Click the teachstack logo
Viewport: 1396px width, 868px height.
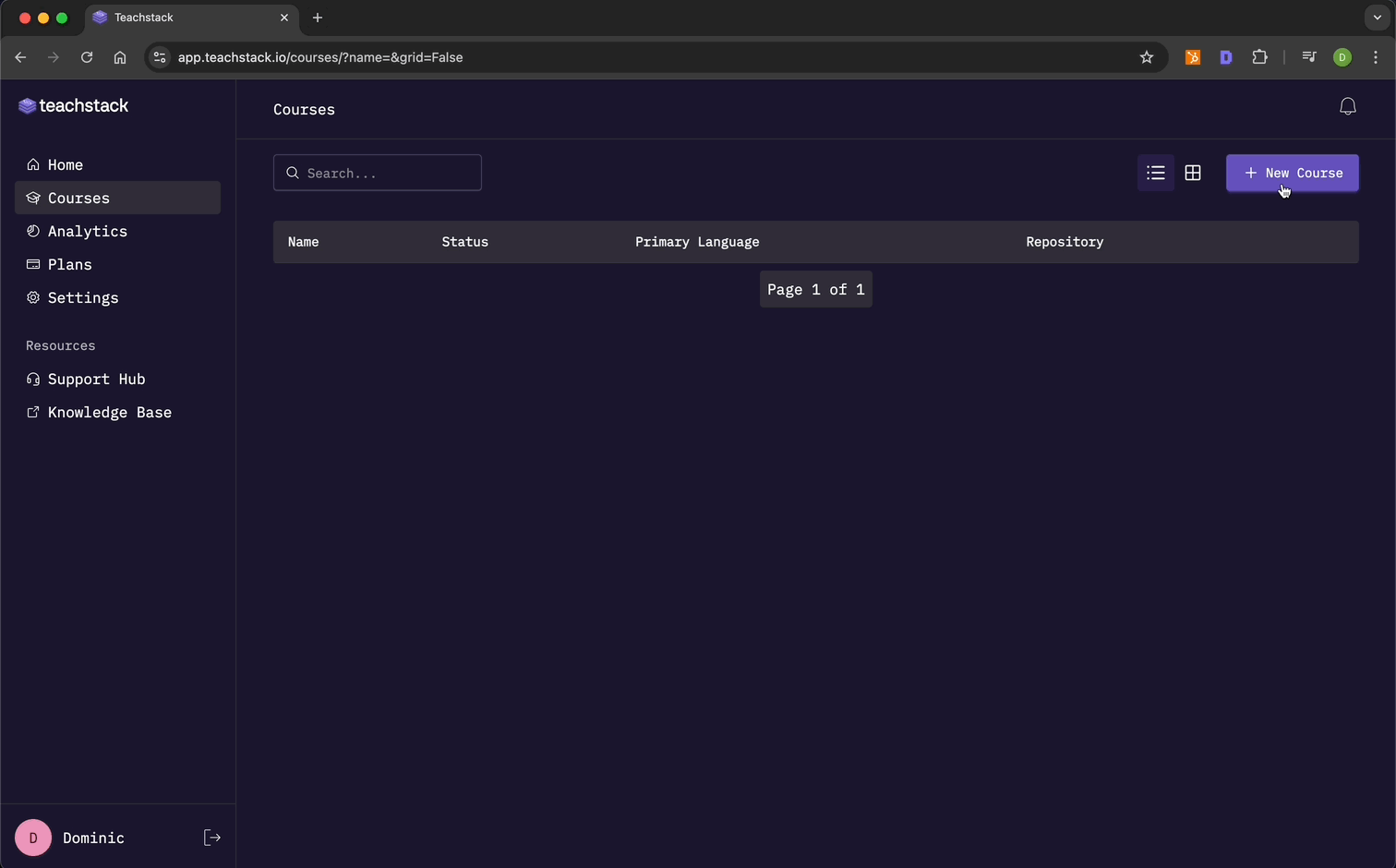(x=73, y=105)
